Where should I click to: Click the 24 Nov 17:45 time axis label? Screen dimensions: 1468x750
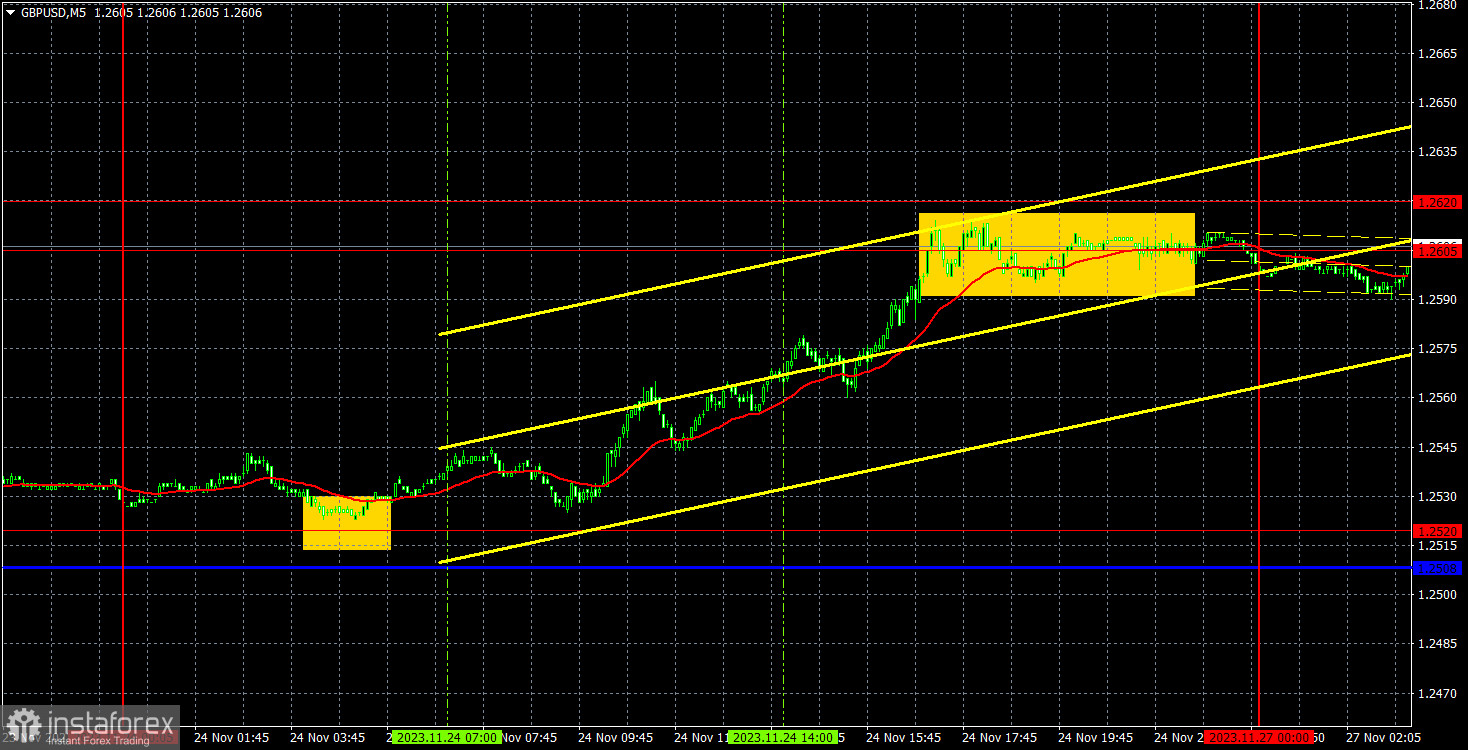point(1000,737)
